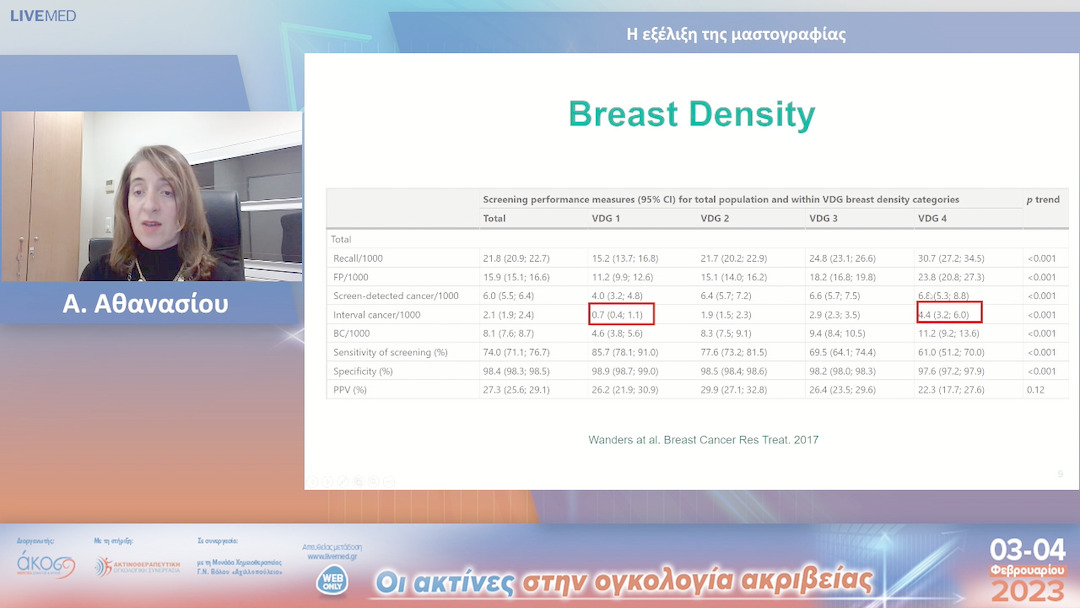
Task: Click the table caption Screening performance measures
Action: pos(721,200)
